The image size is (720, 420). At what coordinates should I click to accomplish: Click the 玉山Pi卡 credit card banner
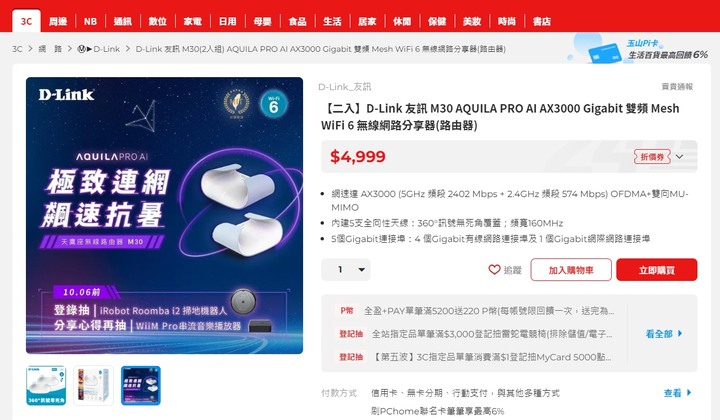pyautogui.click(x=638, y=49)
